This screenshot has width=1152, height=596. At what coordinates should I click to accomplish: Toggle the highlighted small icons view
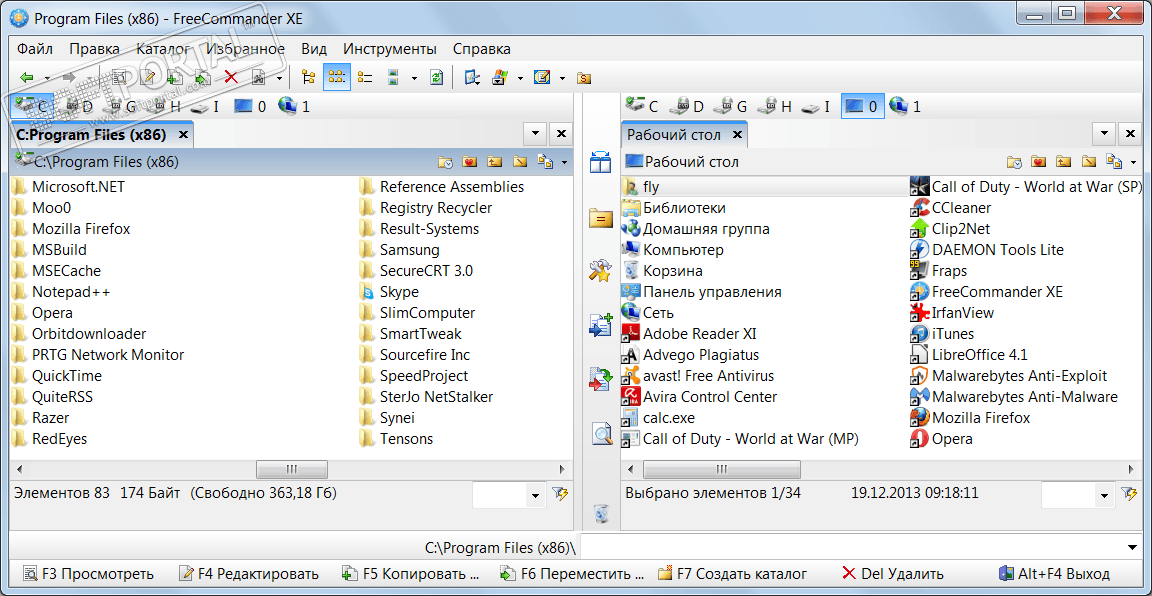pos(336,77)
